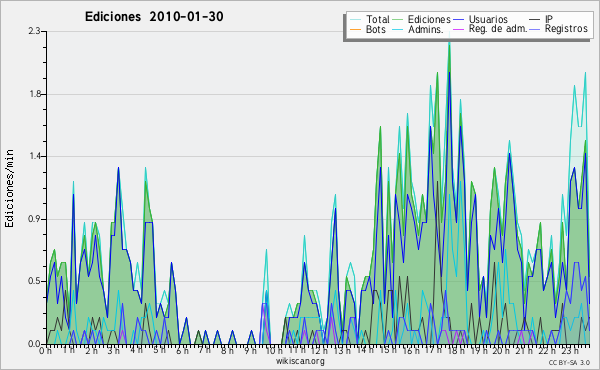This screenshot has width=600, height=370.
Task: Select the Total legend label
Action: pyautogui.click(x=378, y=19)
